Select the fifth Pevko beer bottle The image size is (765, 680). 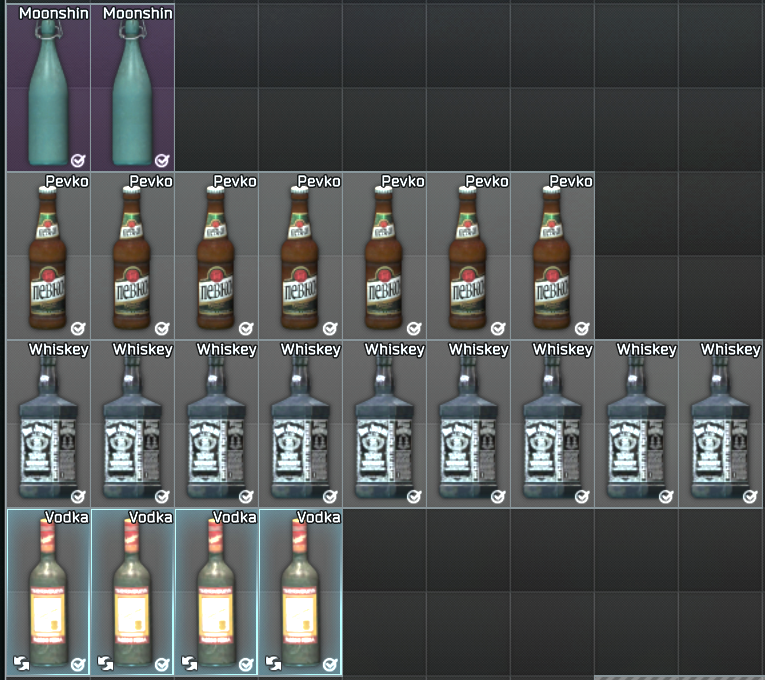[x=384, y=255]
